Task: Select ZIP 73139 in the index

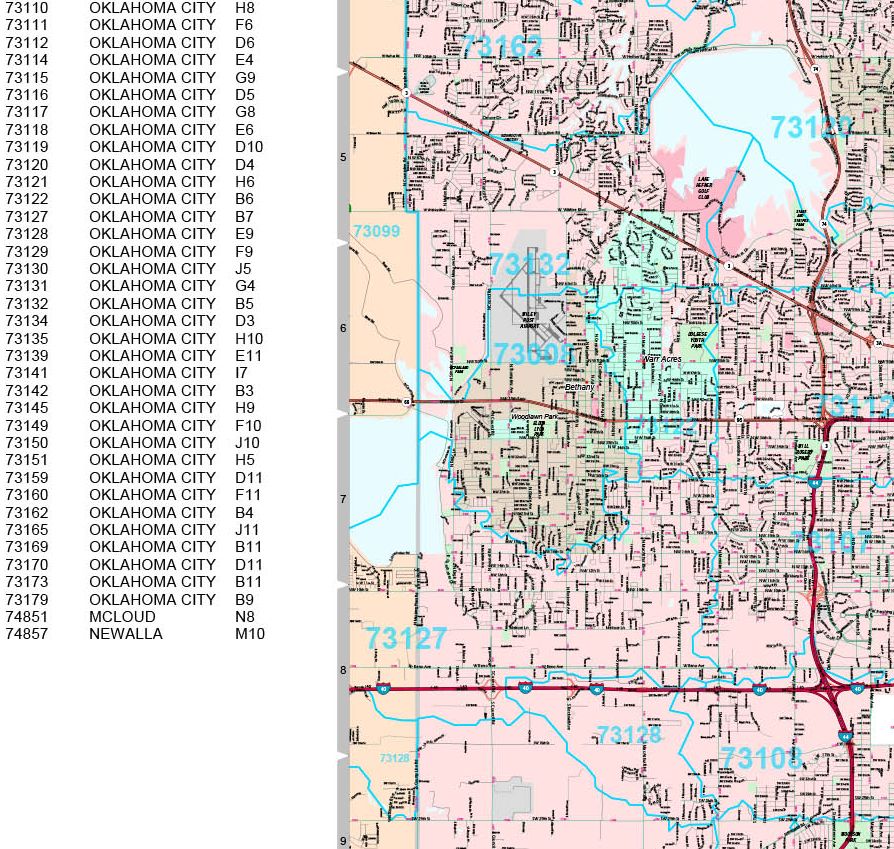Action: (27, 356)
